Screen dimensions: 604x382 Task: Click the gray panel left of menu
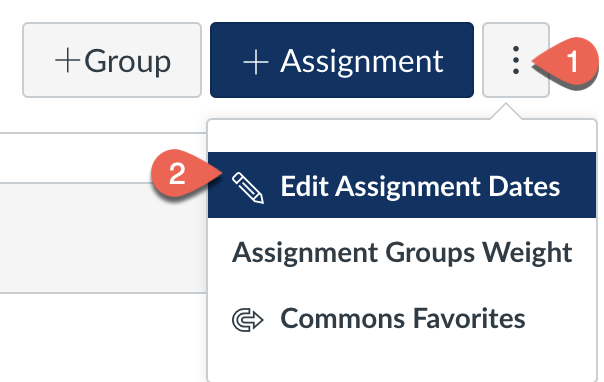[x=103, y=238]
